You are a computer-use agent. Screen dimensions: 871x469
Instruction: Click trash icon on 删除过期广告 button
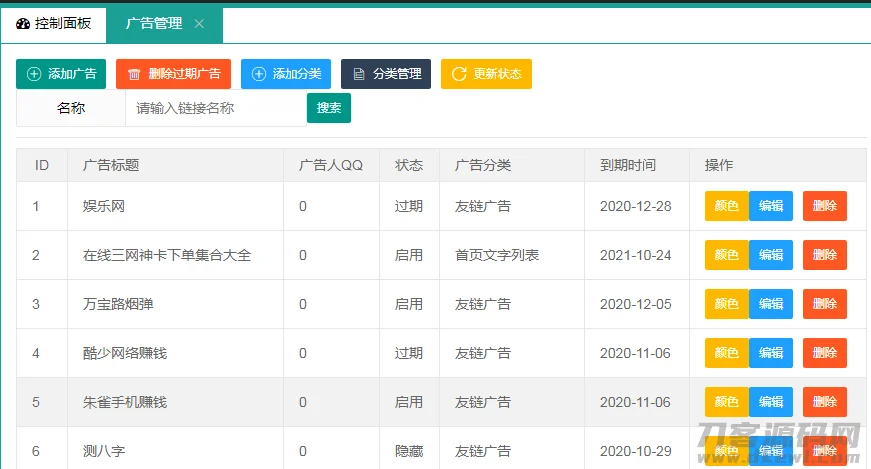[x=134, y=74]
